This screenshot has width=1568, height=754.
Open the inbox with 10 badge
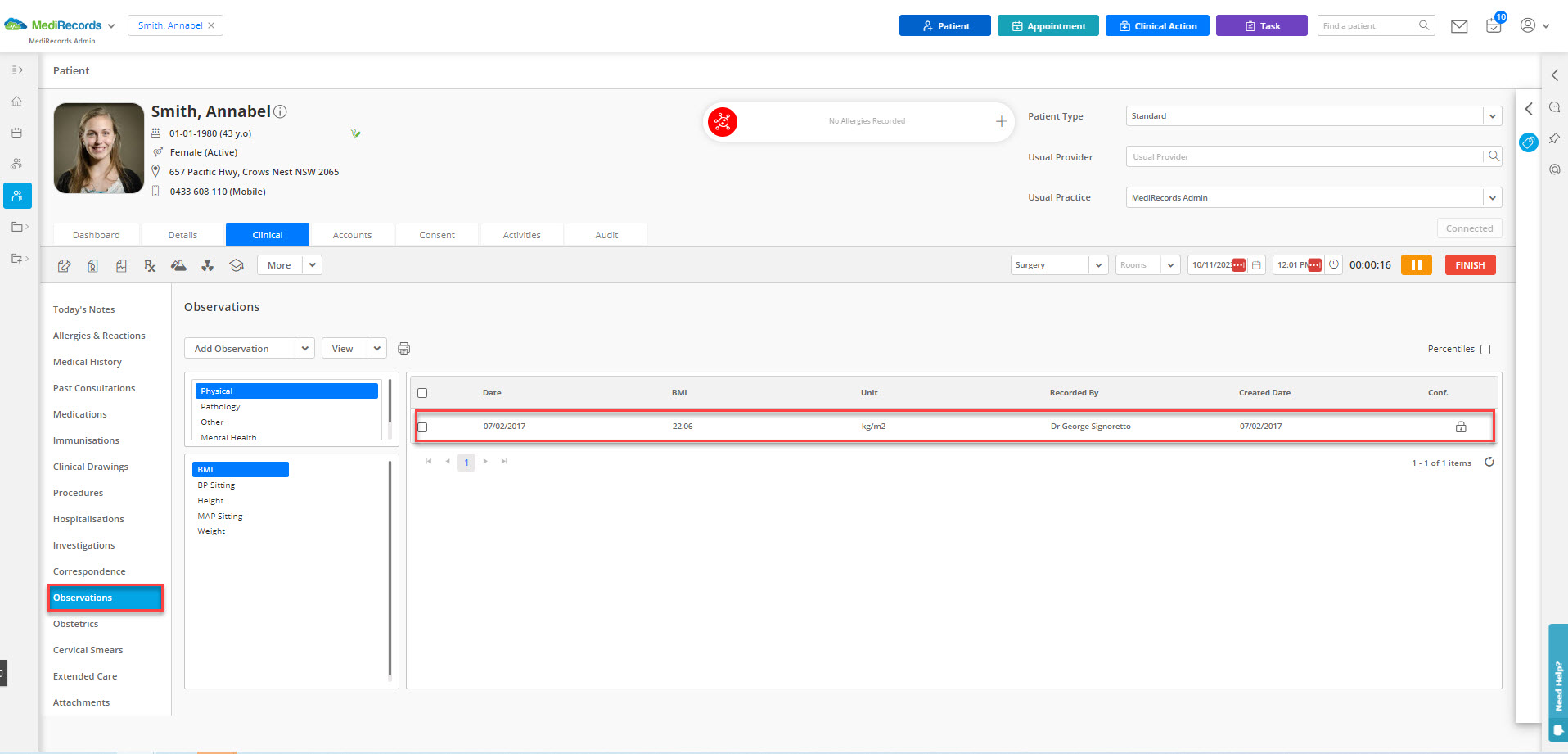click(1494, 25)
